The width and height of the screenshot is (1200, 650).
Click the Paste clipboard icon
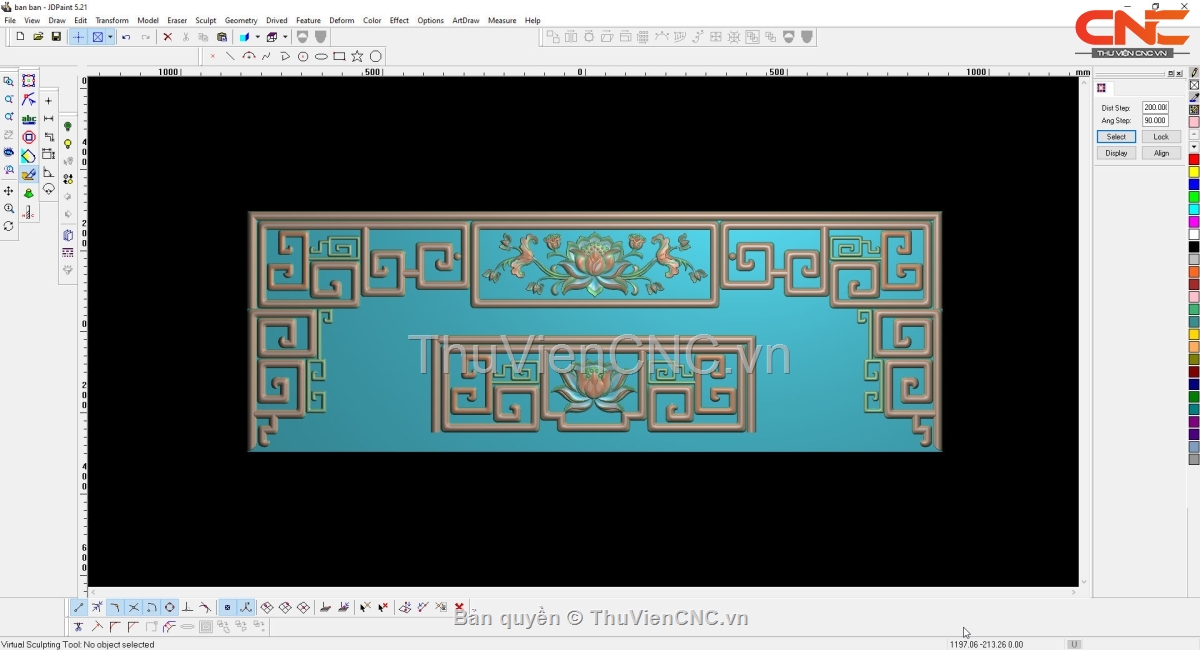[222, 37]
